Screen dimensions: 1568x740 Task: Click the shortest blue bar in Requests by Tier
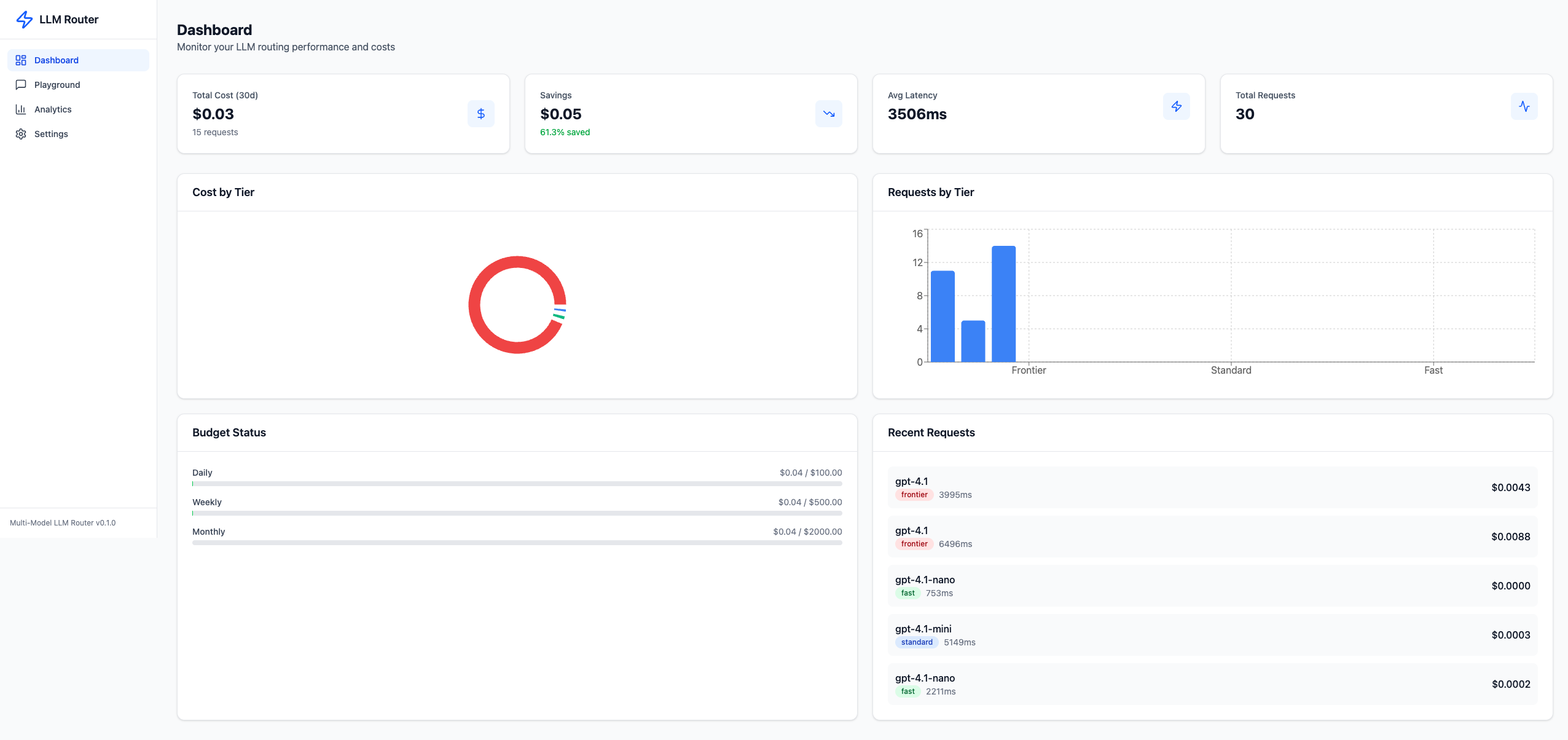click(973, 341)
